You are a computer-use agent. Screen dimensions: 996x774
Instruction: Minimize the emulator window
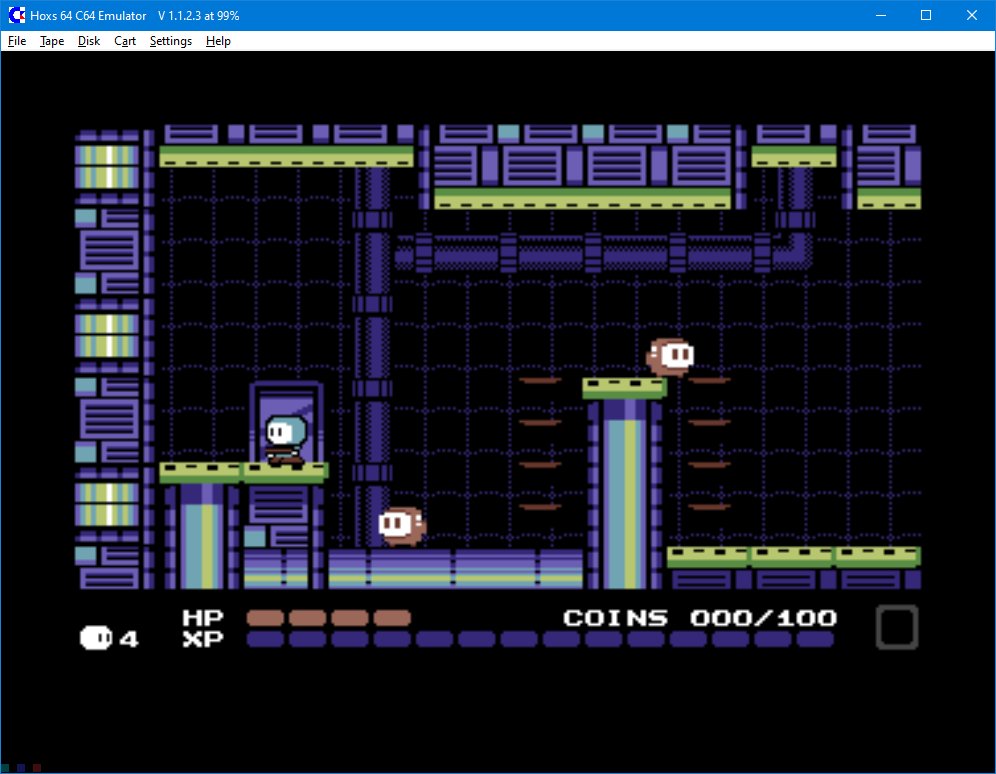880,15
